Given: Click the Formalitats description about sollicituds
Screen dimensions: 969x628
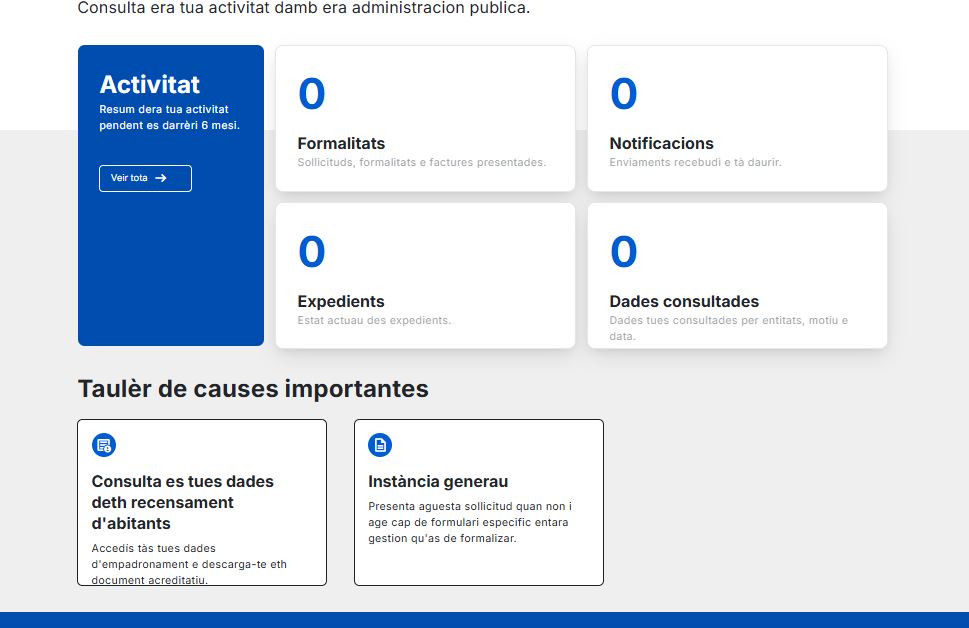Looking at the screenshot, I should (x=421, y=162).
